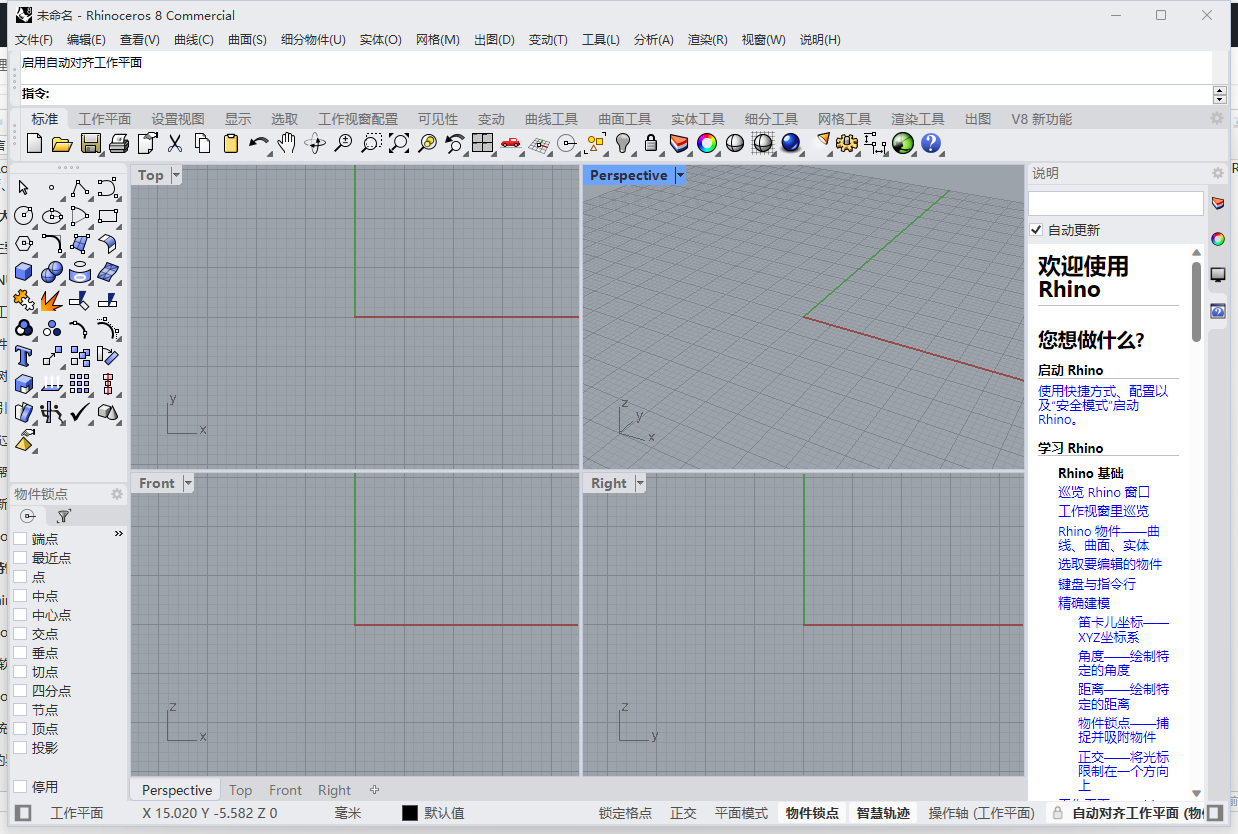Select the Pan hand tool

[x=287, y=143]
